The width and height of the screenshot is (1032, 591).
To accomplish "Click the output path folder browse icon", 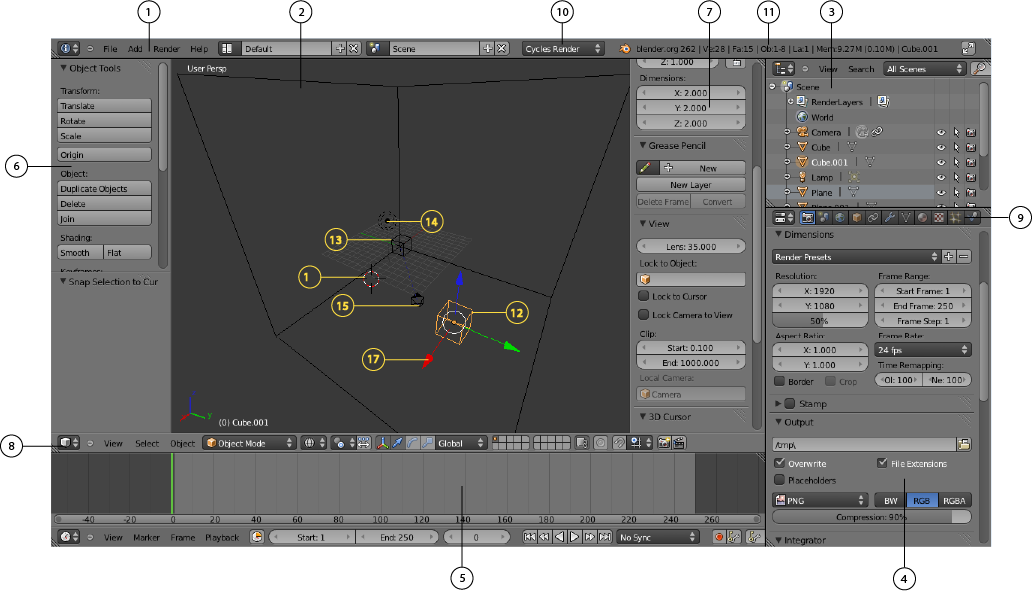I will [964, 444].
